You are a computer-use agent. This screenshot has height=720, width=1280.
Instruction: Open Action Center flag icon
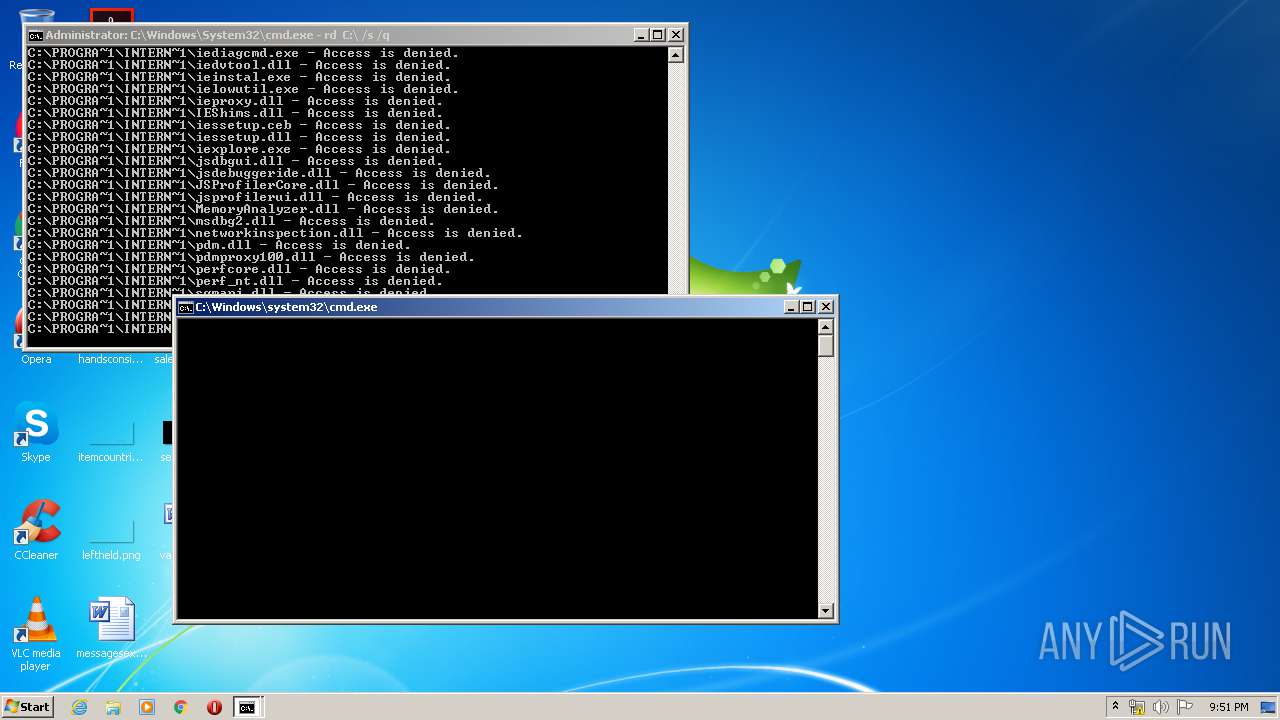tap(1185, 707)
